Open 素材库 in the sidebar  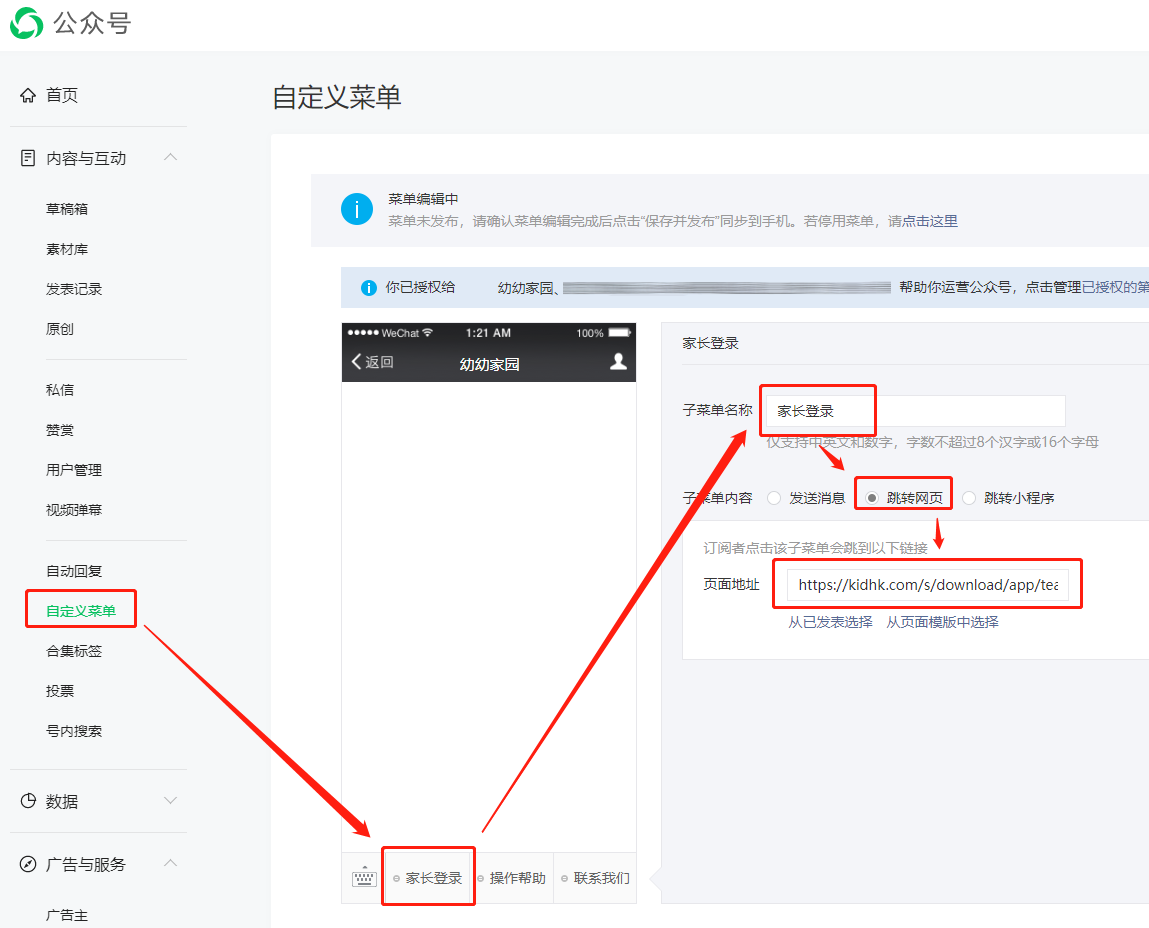(x=67, y=249)
